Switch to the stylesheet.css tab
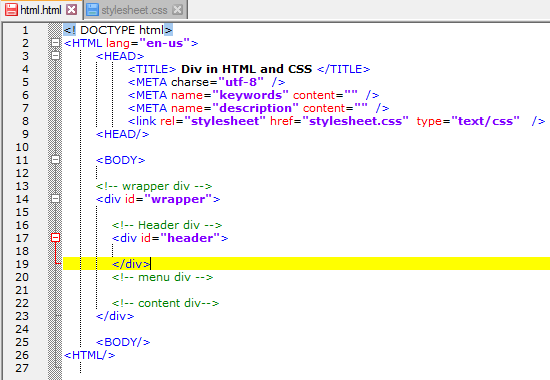Viewport: 550px width, 380px height. [x=134, y=10]
